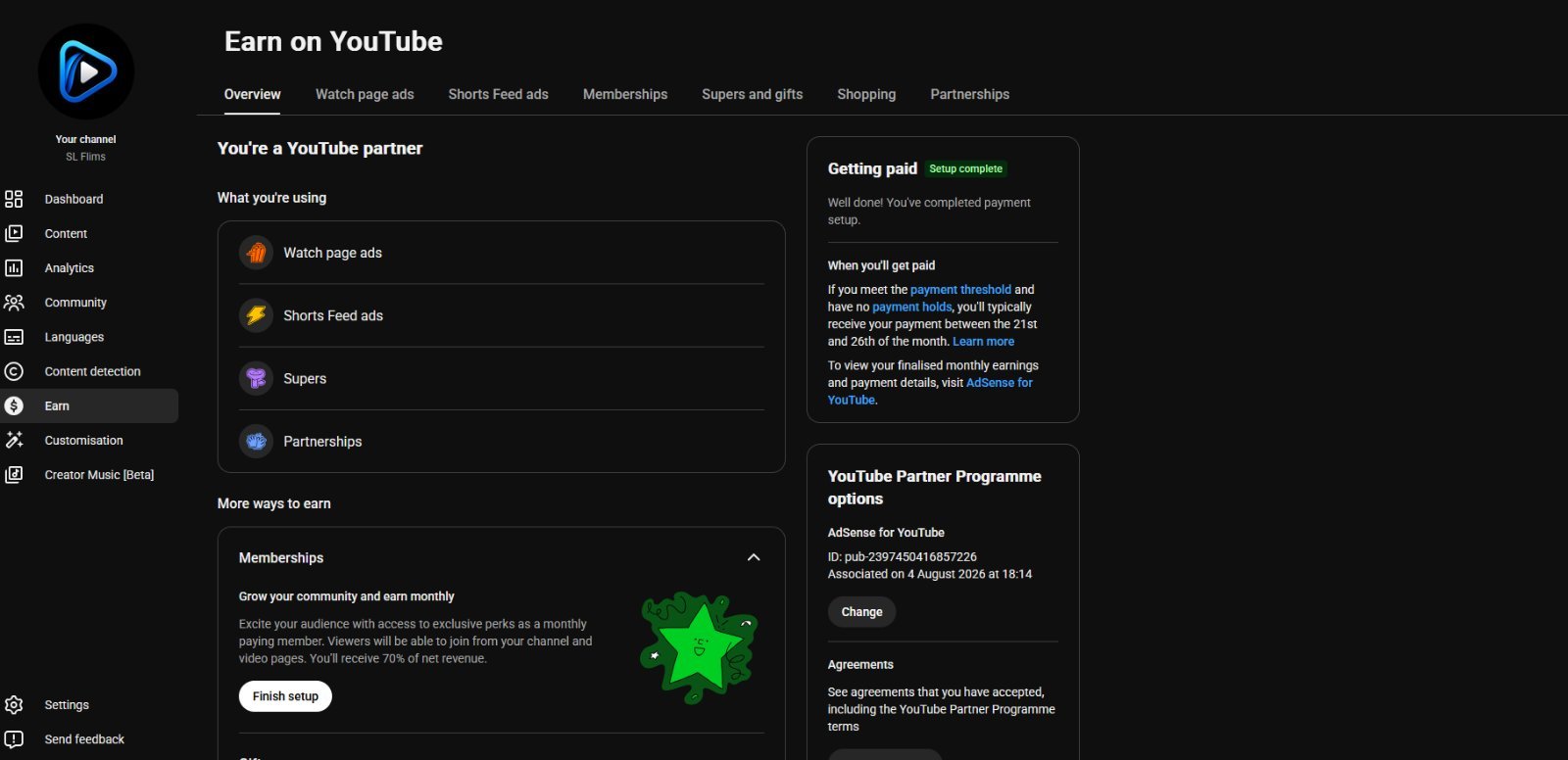Click the Change AdSense button
Image resolution: width=1568 pixels, height=760 pixels.
click(861, 612)
